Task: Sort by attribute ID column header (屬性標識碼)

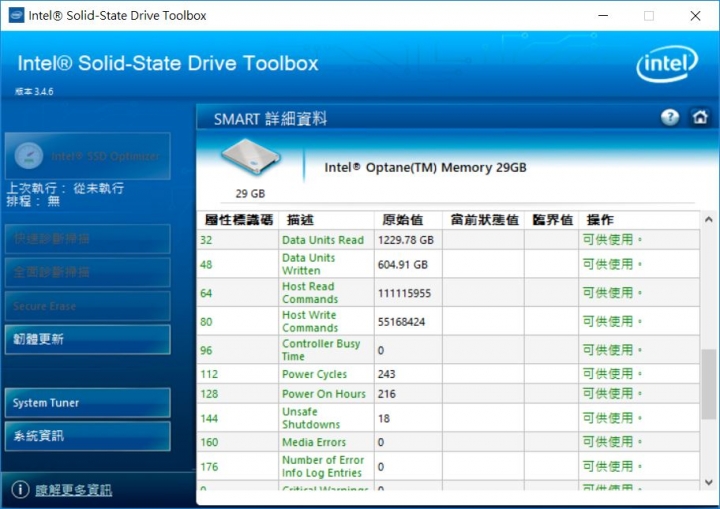Action: pyautogui.click(x=239, y=220)
